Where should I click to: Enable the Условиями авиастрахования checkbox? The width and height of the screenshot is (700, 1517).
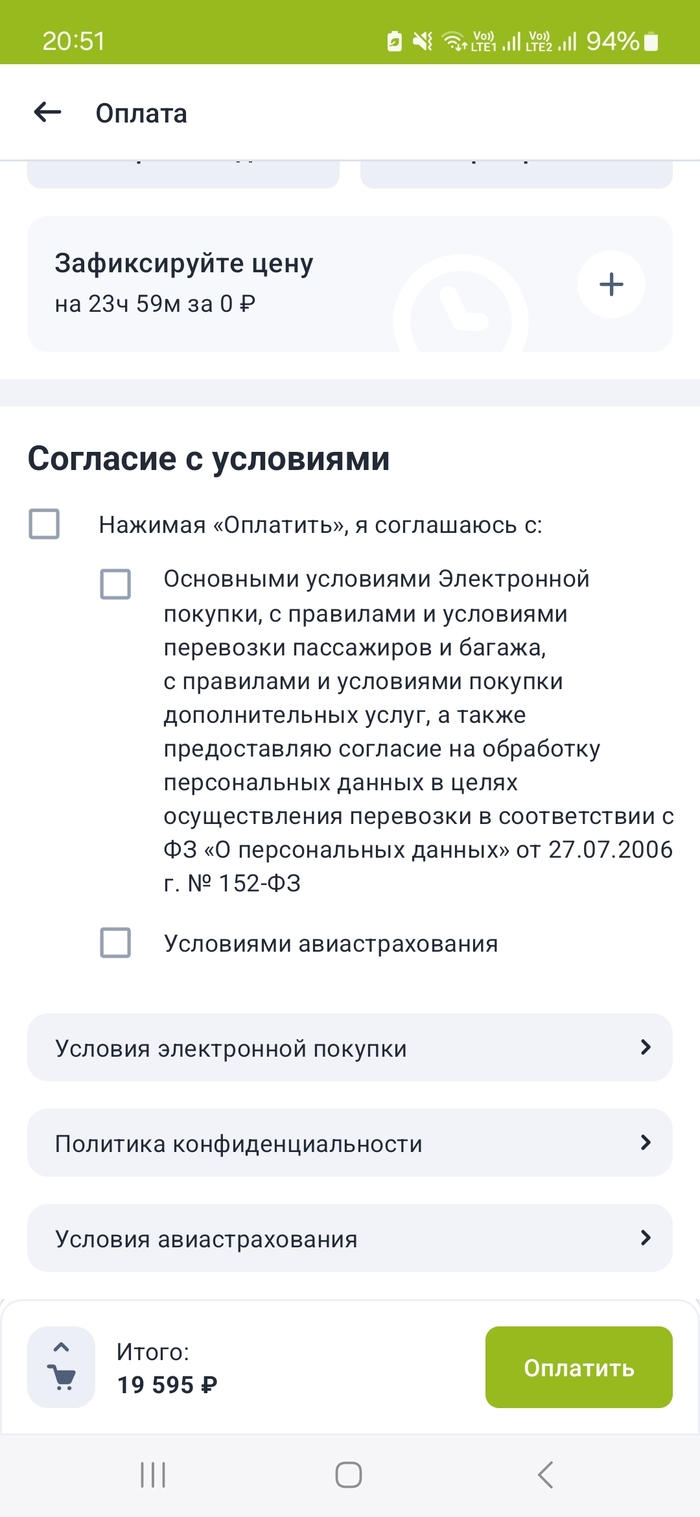(115, 942)
